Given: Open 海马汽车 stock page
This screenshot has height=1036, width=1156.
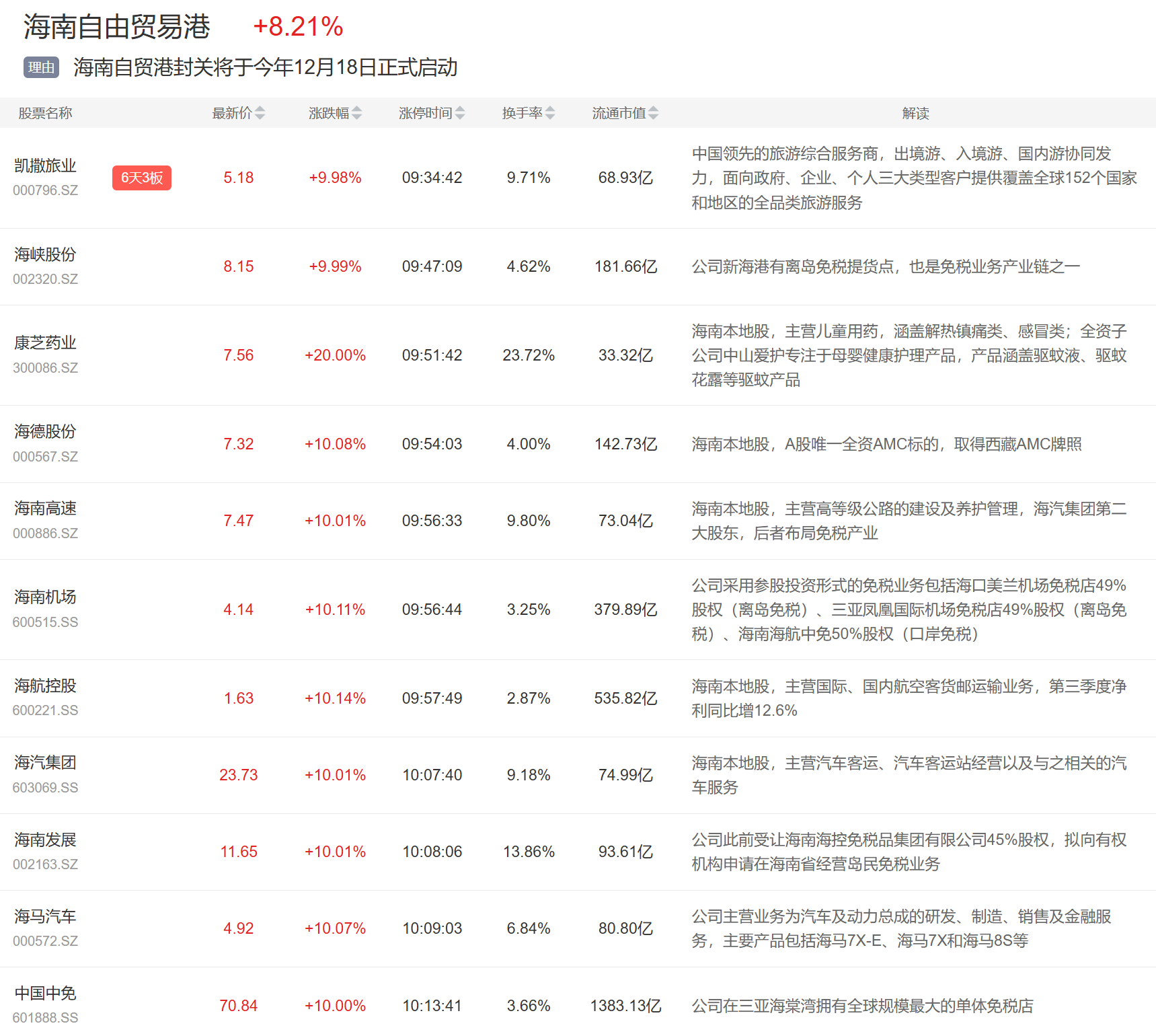Looking at the screenshot, I should (45, 916).
